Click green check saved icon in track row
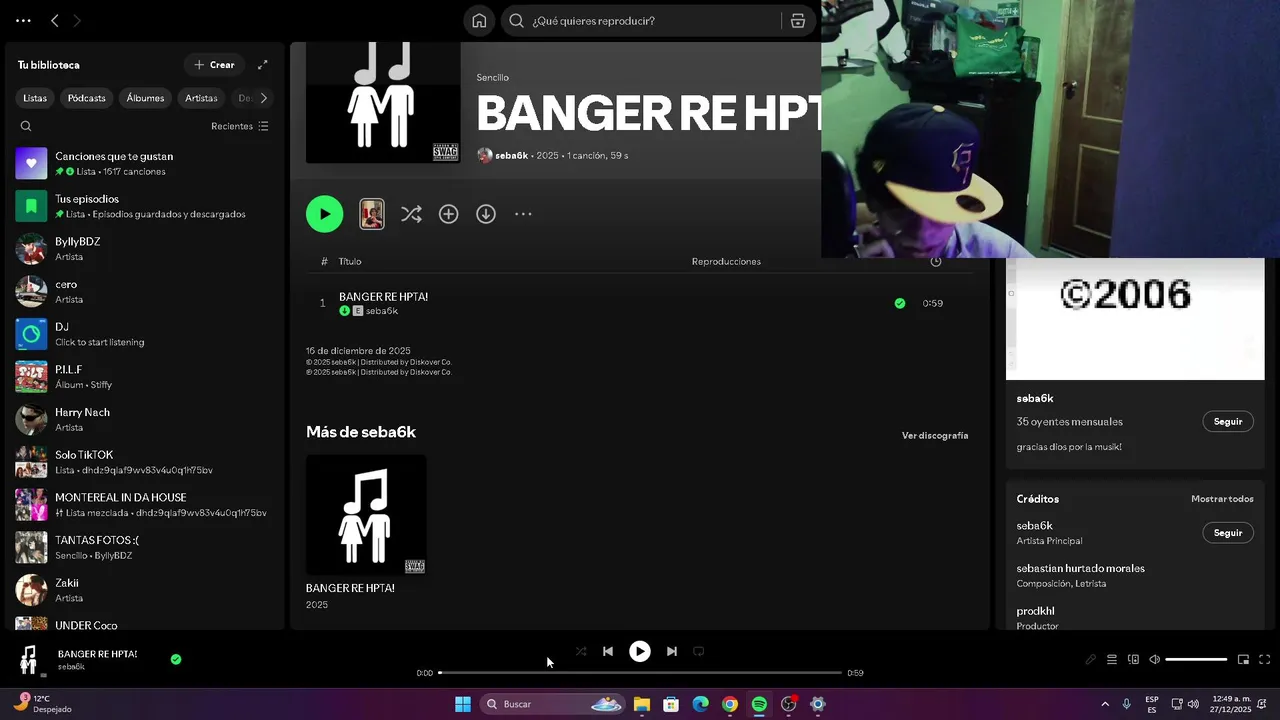Image resolution: width=1280 pixels, height=720 pixels. (x=900, y=303)
